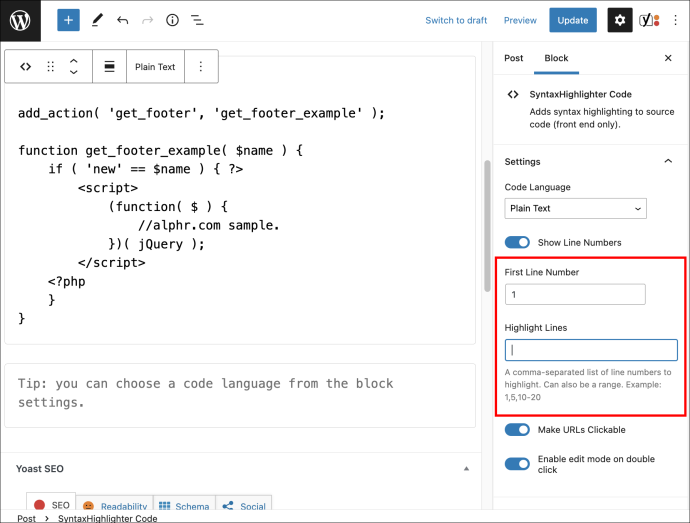Undo the last change

coord(122,20)
